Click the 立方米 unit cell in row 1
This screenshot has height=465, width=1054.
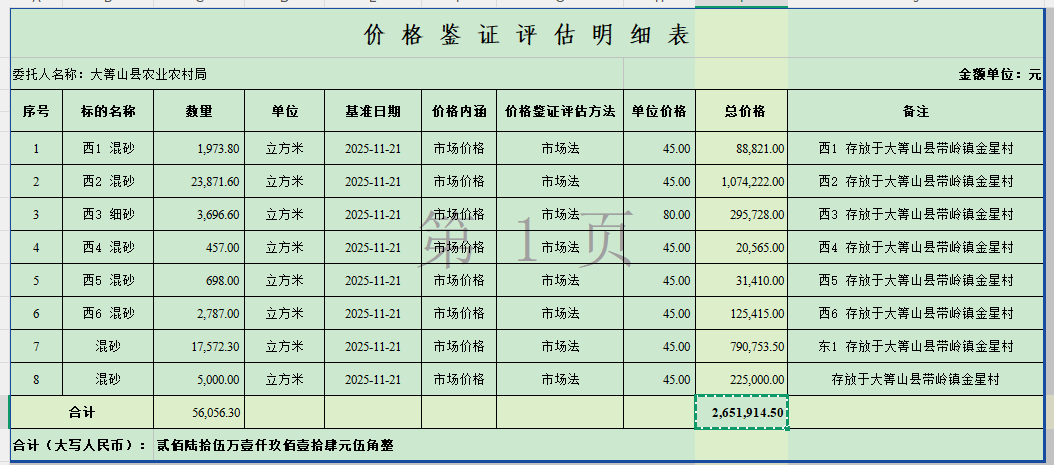285,149
